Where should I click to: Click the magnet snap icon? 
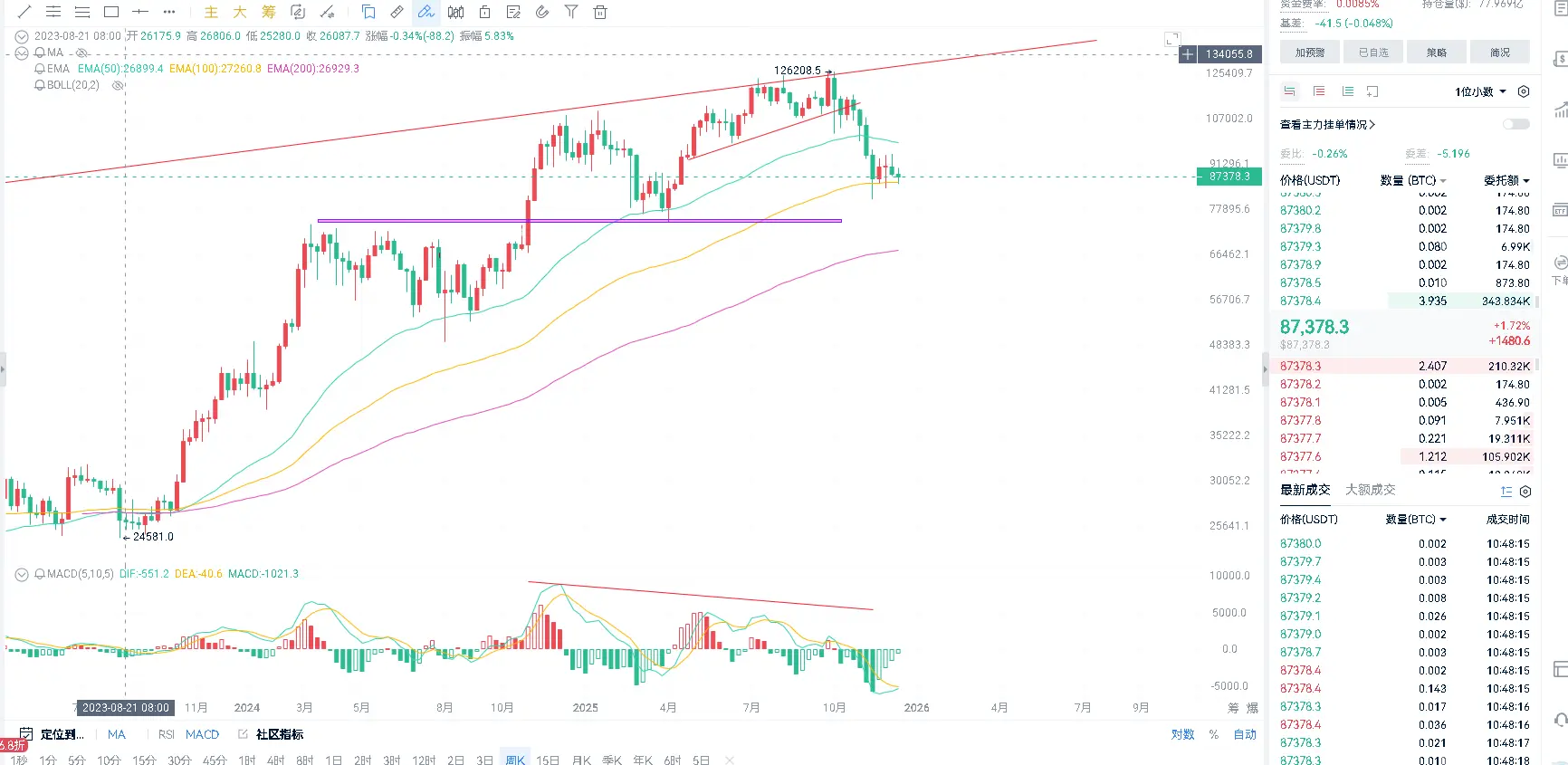pyautogui.click(x=542, y=12)
